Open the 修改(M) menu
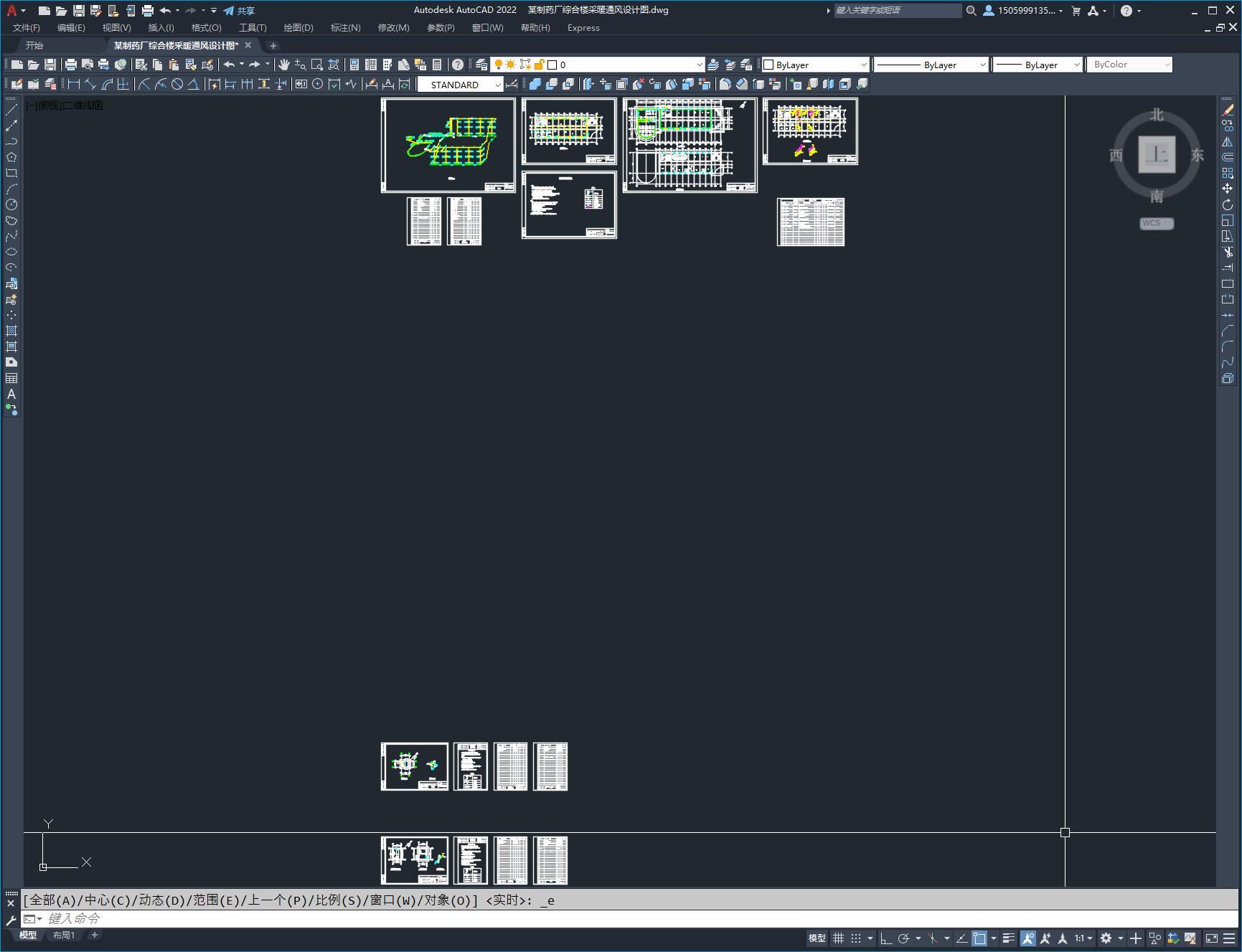 click(x=393, y=28)
